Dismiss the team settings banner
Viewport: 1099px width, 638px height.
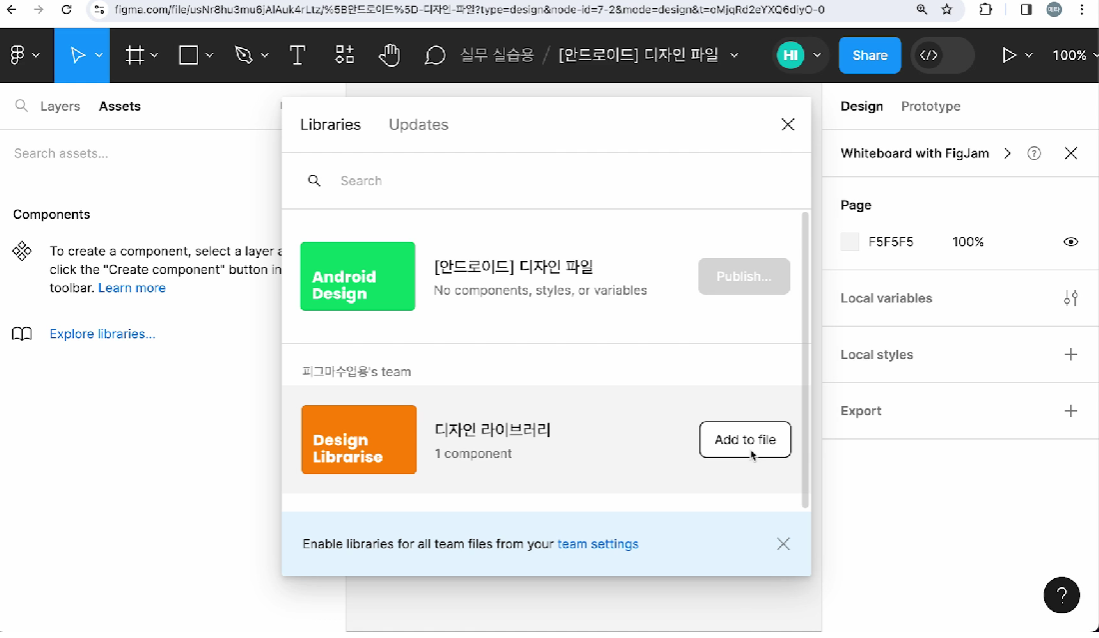click(783, 543)
